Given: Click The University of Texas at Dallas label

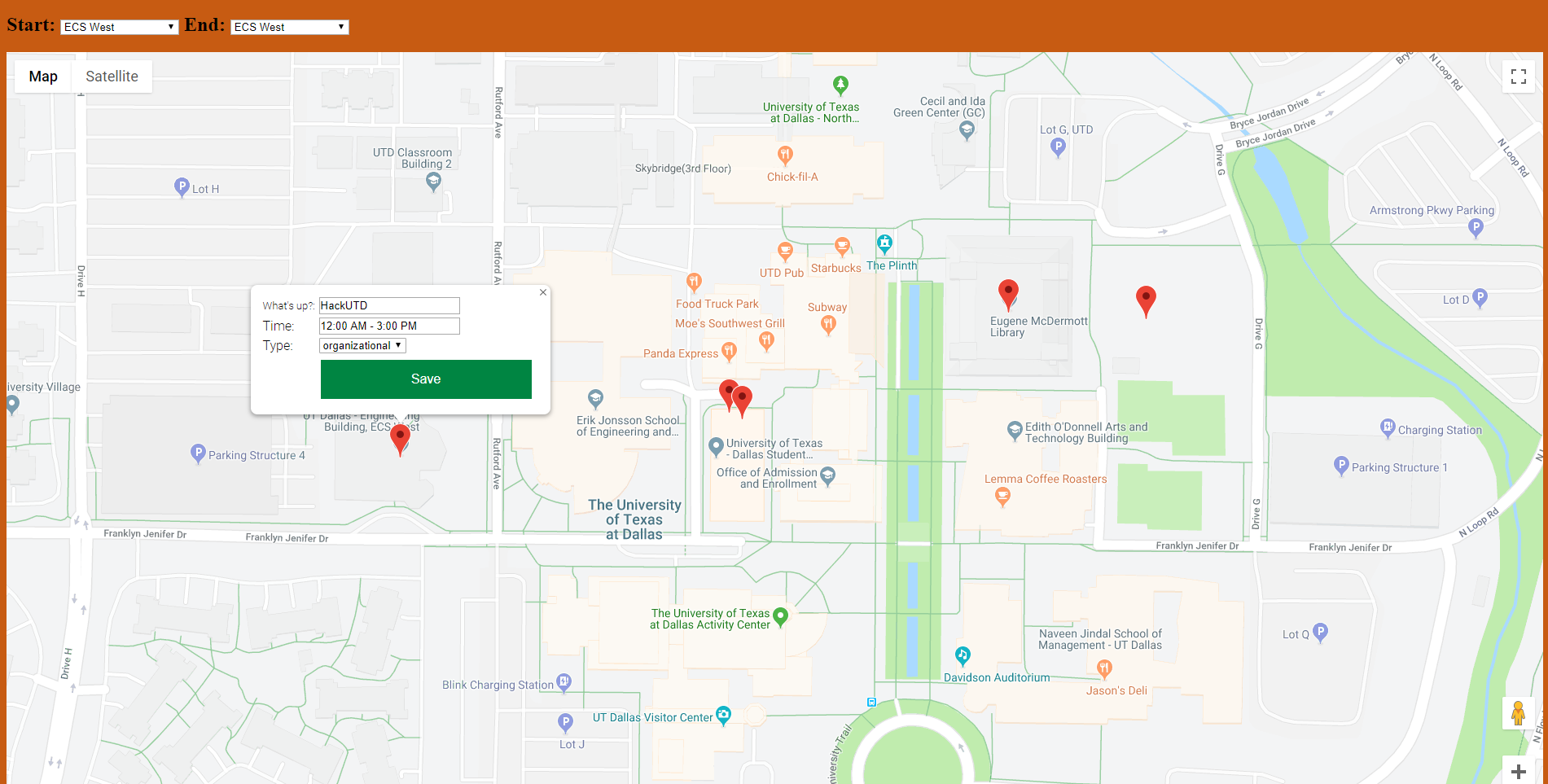Looking at the screenshot, I should 635,519.
